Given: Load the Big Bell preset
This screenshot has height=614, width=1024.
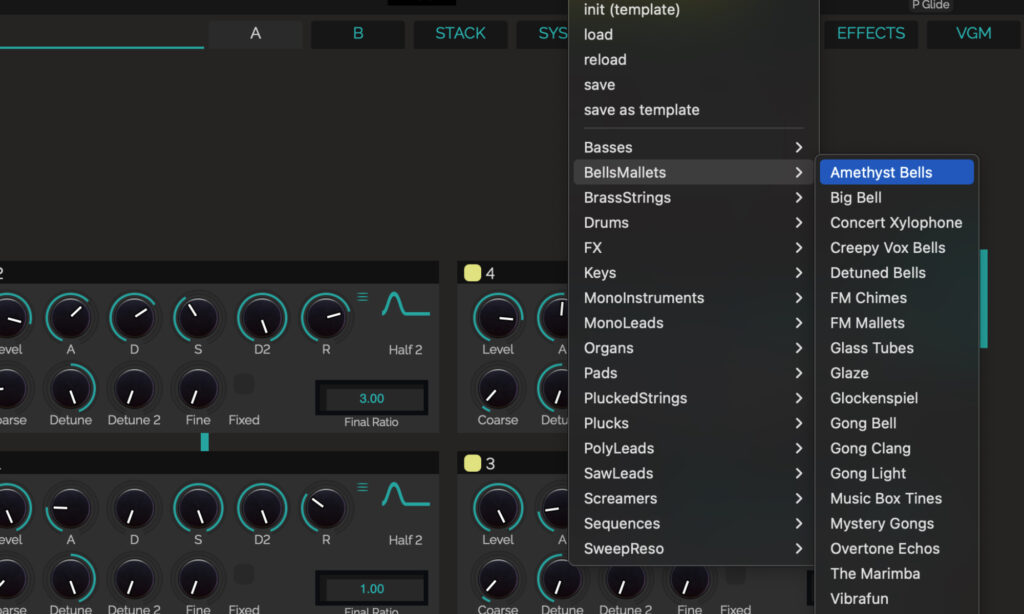Looking at the screenshot, I should 897,197.
